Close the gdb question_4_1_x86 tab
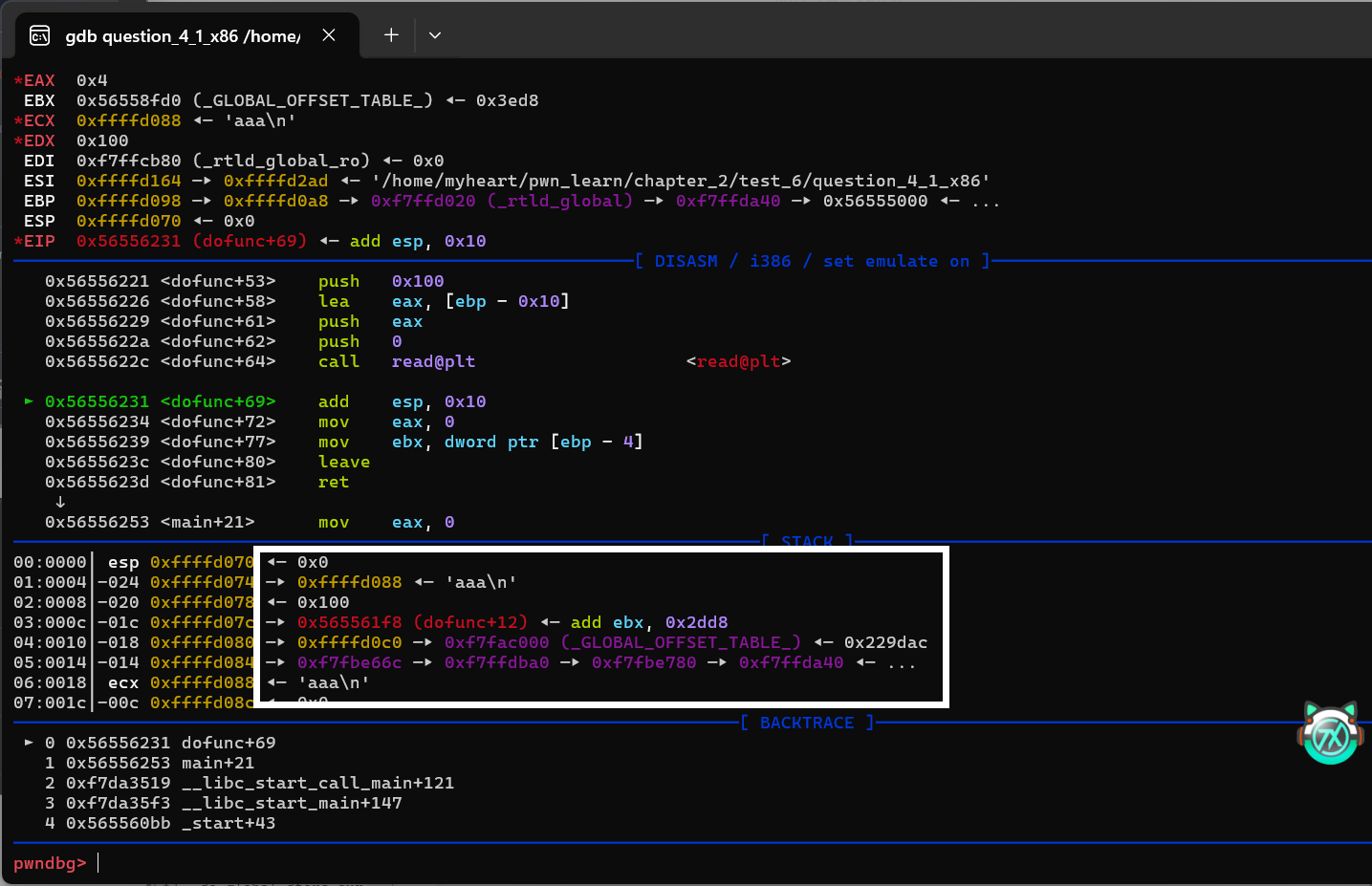 [329, 35]
